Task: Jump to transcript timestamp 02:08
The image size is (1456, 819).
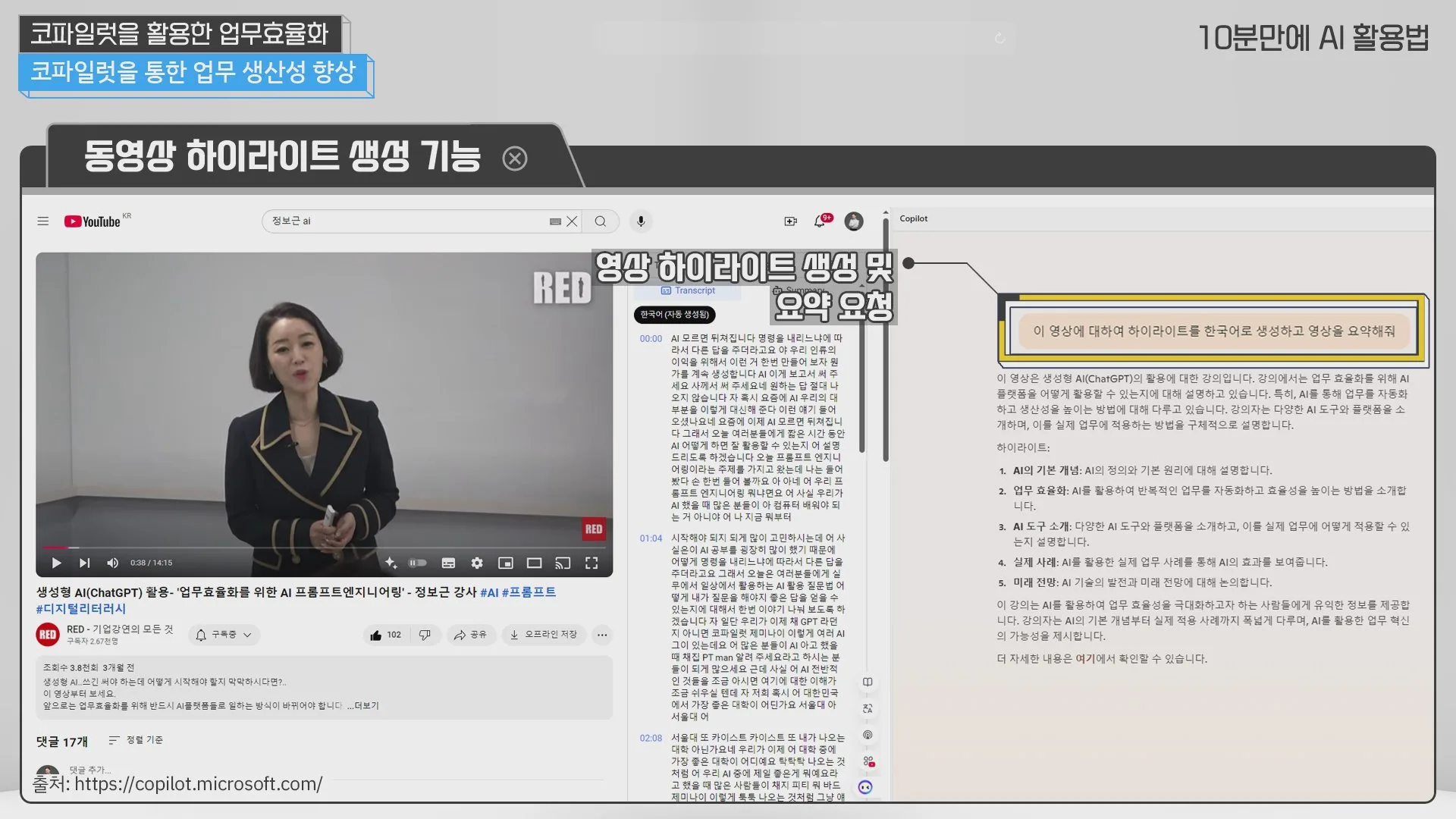Action: [651, 738]
